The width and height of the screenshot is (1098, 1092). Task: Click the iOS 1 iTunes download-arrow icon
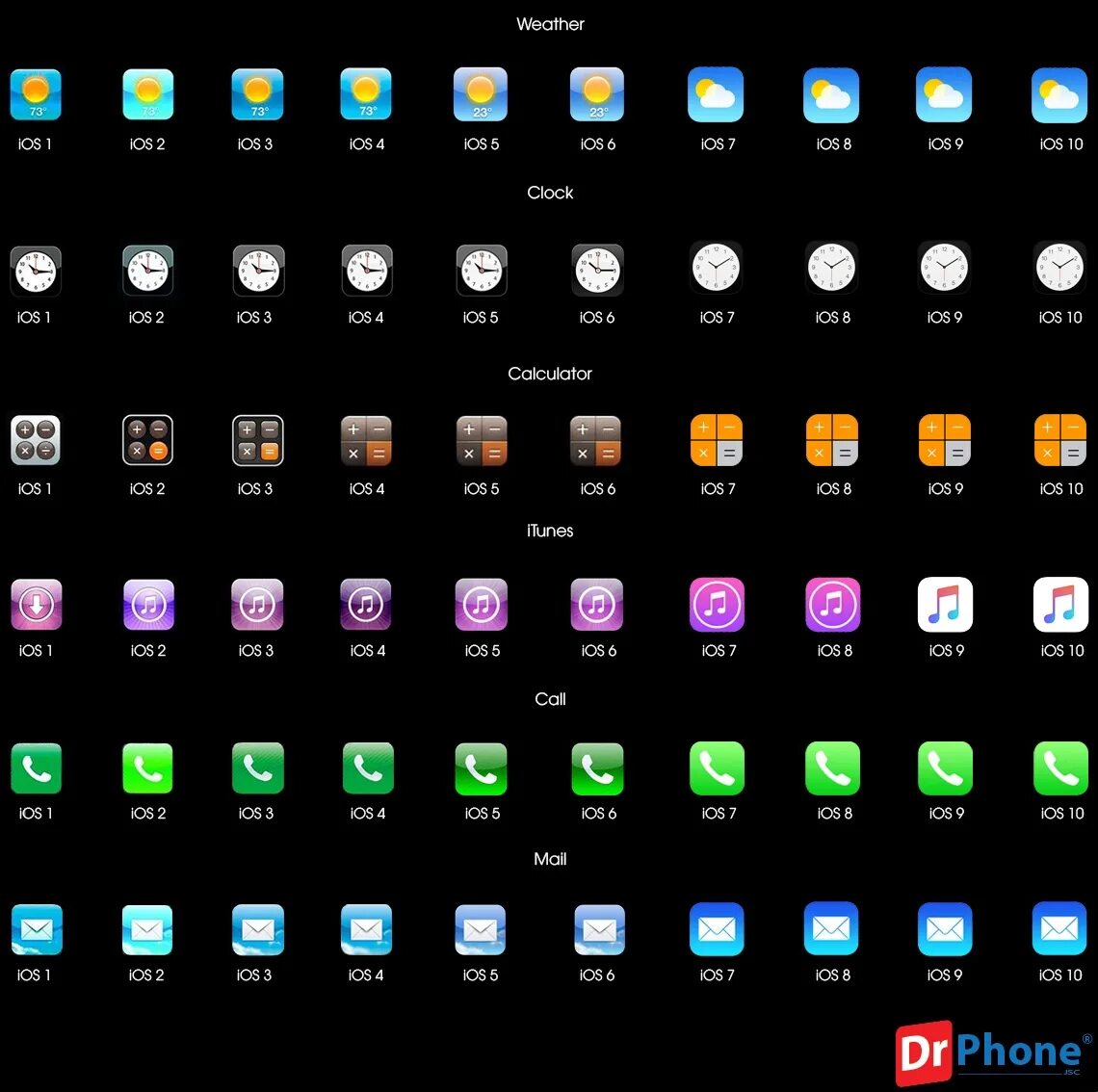pos(37,605)
